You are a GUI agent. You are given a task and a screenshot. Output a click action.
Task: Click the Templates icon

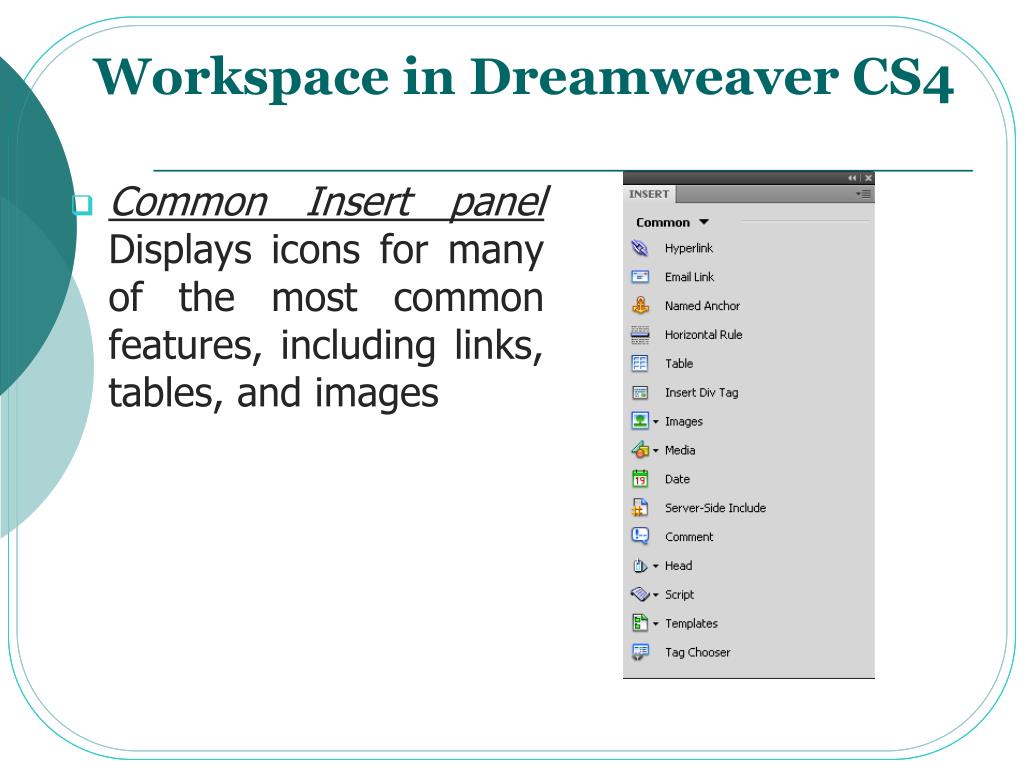coord(640,622)
